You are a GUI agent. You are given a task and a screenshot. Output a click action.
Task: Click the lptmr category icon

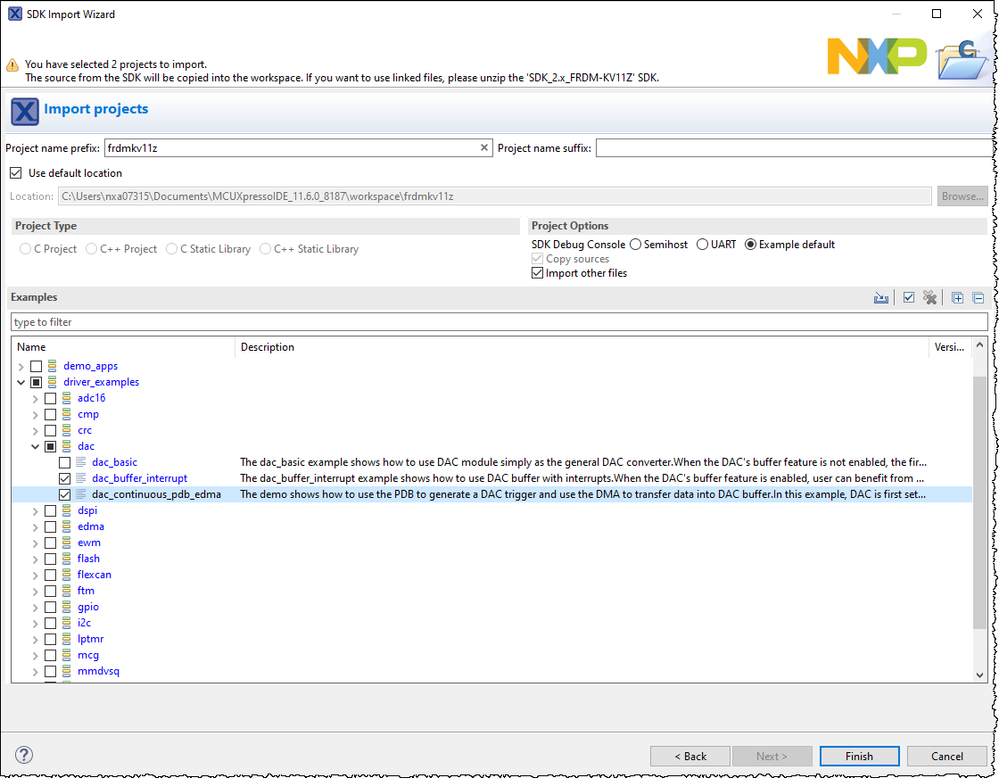point(66,639)
